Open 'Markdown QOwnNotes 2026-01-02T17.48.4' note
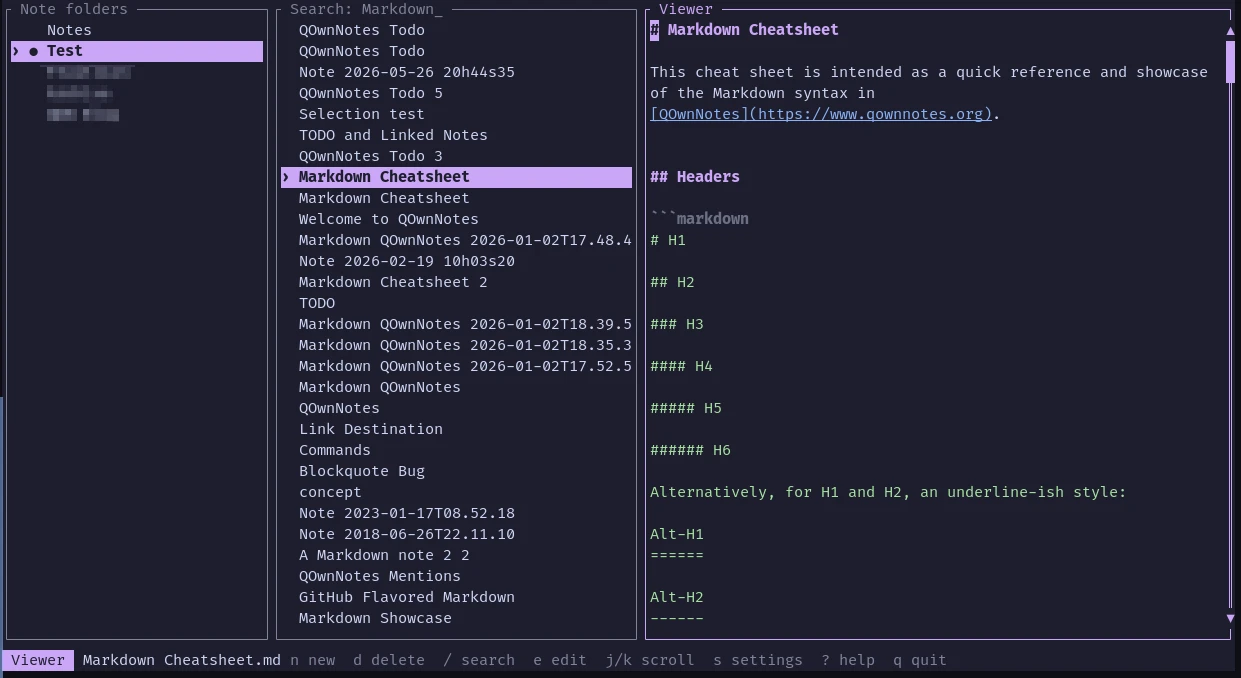The width and height of the screenshot is (1241, 678). (x=465, y=240)
